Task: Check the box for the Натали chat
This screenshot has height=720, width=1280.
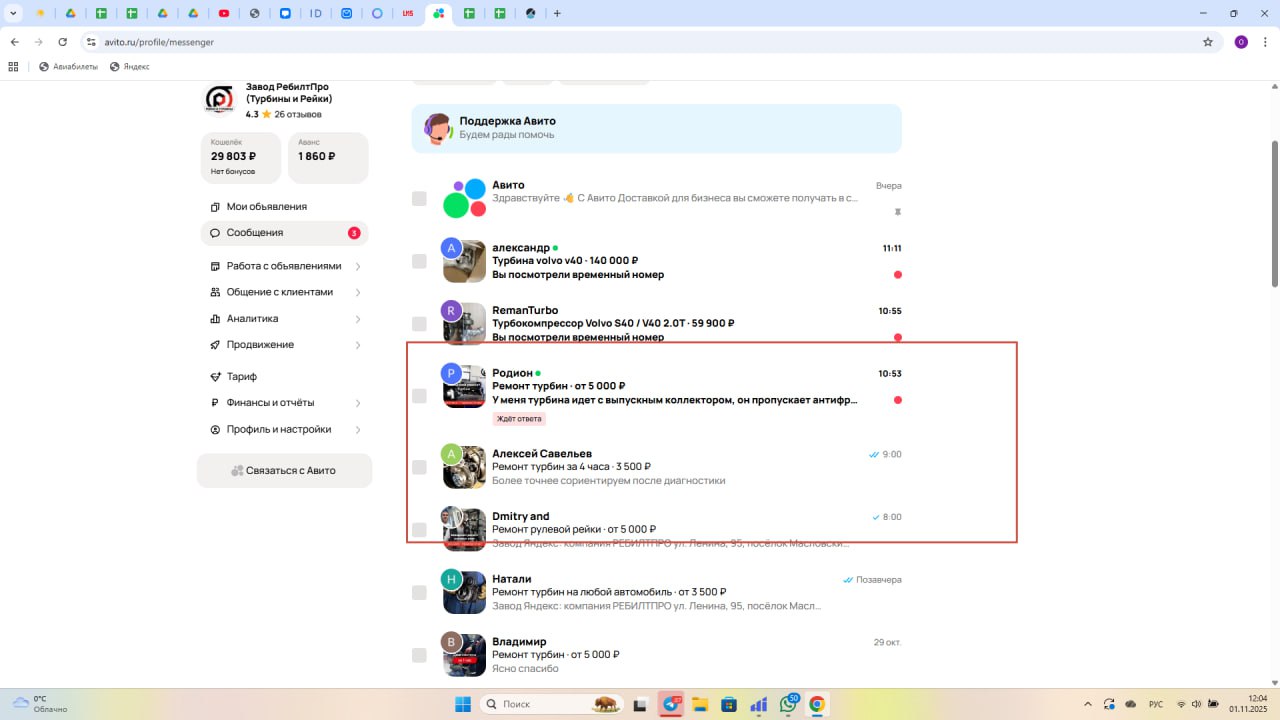Action: (x=419, y=593)
